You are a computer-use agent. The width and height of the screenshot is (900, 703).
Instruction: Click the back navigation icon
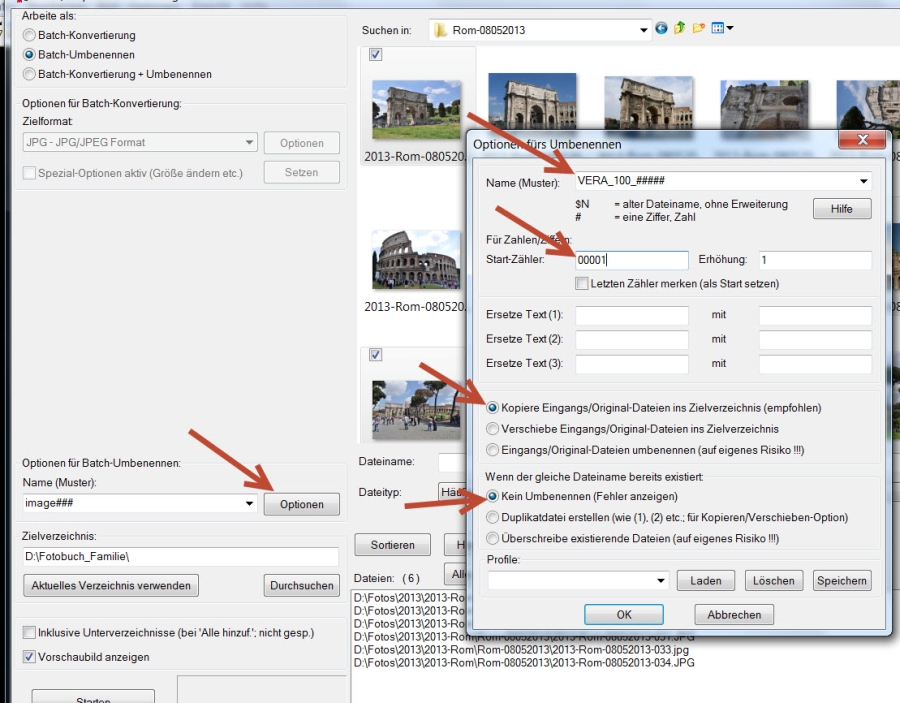click(x=661, y=29)
